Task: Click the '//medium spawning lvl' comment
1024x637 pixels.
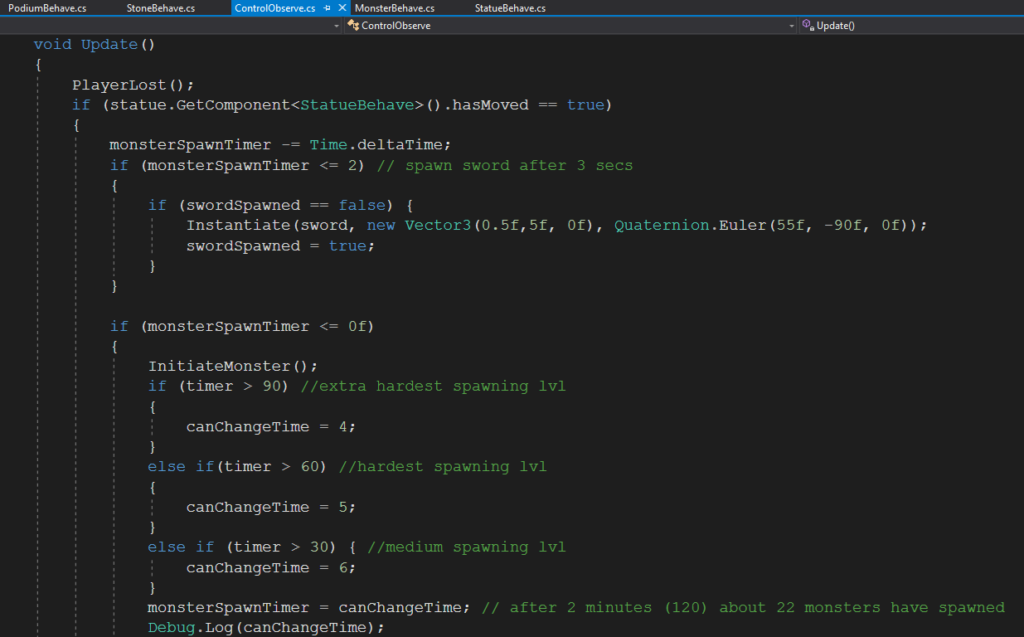Action: pyautogui.click(x=466, y=547)
